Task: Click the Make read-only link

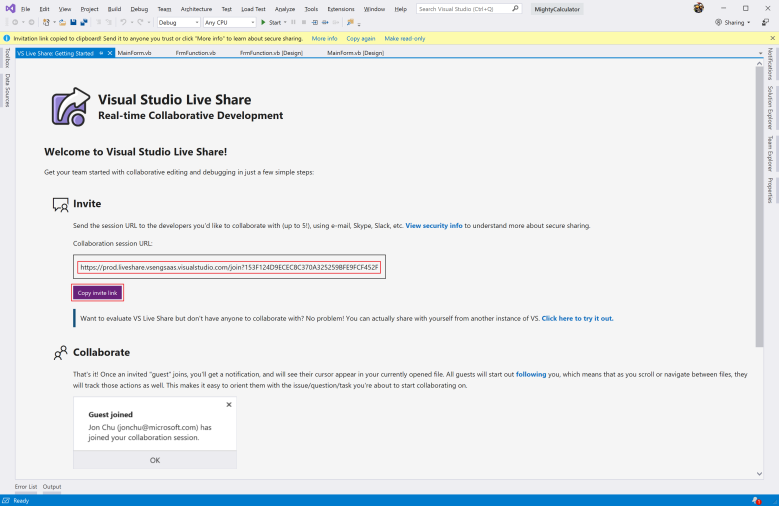Action: pyautogui.click(x=405, y=38)
